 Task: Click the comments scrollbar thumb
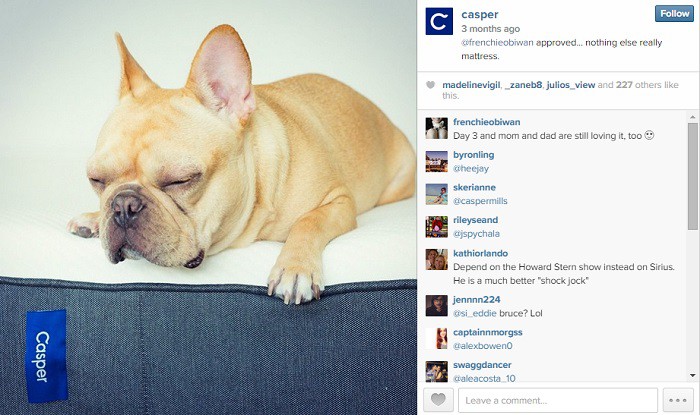[692, 177]
